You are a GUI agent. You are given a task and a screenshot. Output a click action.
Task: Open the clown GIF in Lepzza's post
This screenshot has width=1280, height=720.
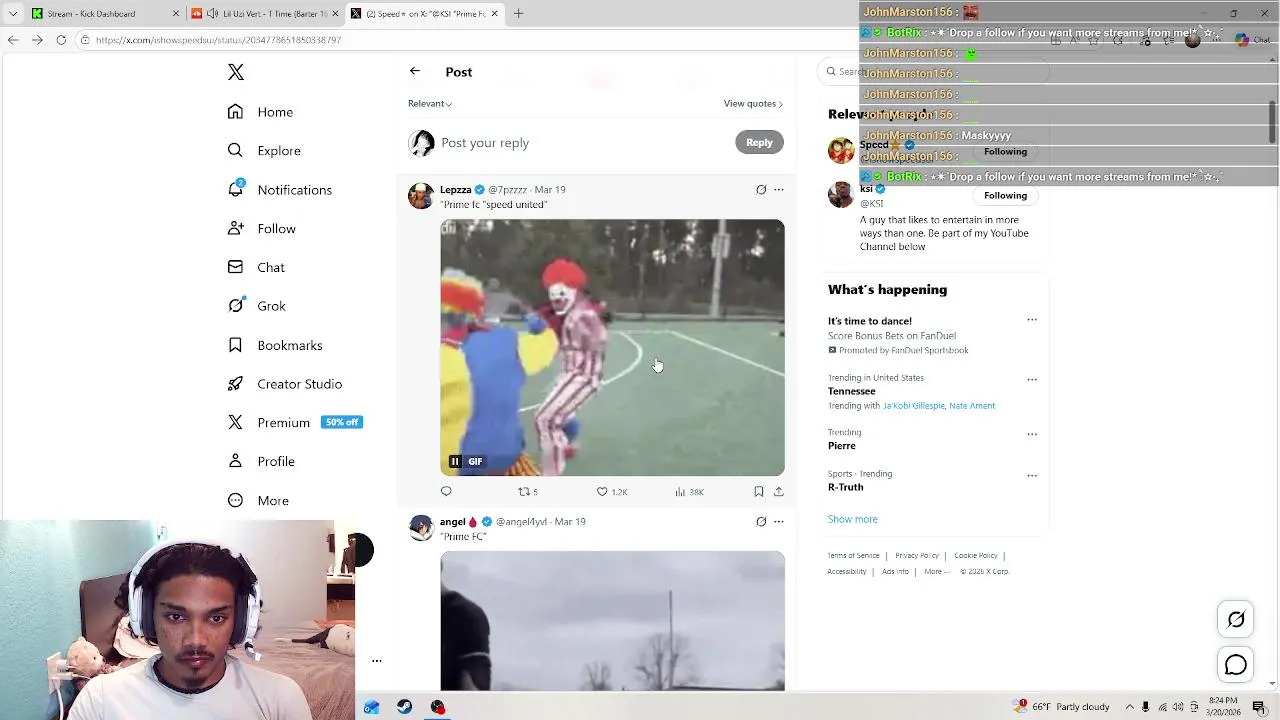point(612,347)
